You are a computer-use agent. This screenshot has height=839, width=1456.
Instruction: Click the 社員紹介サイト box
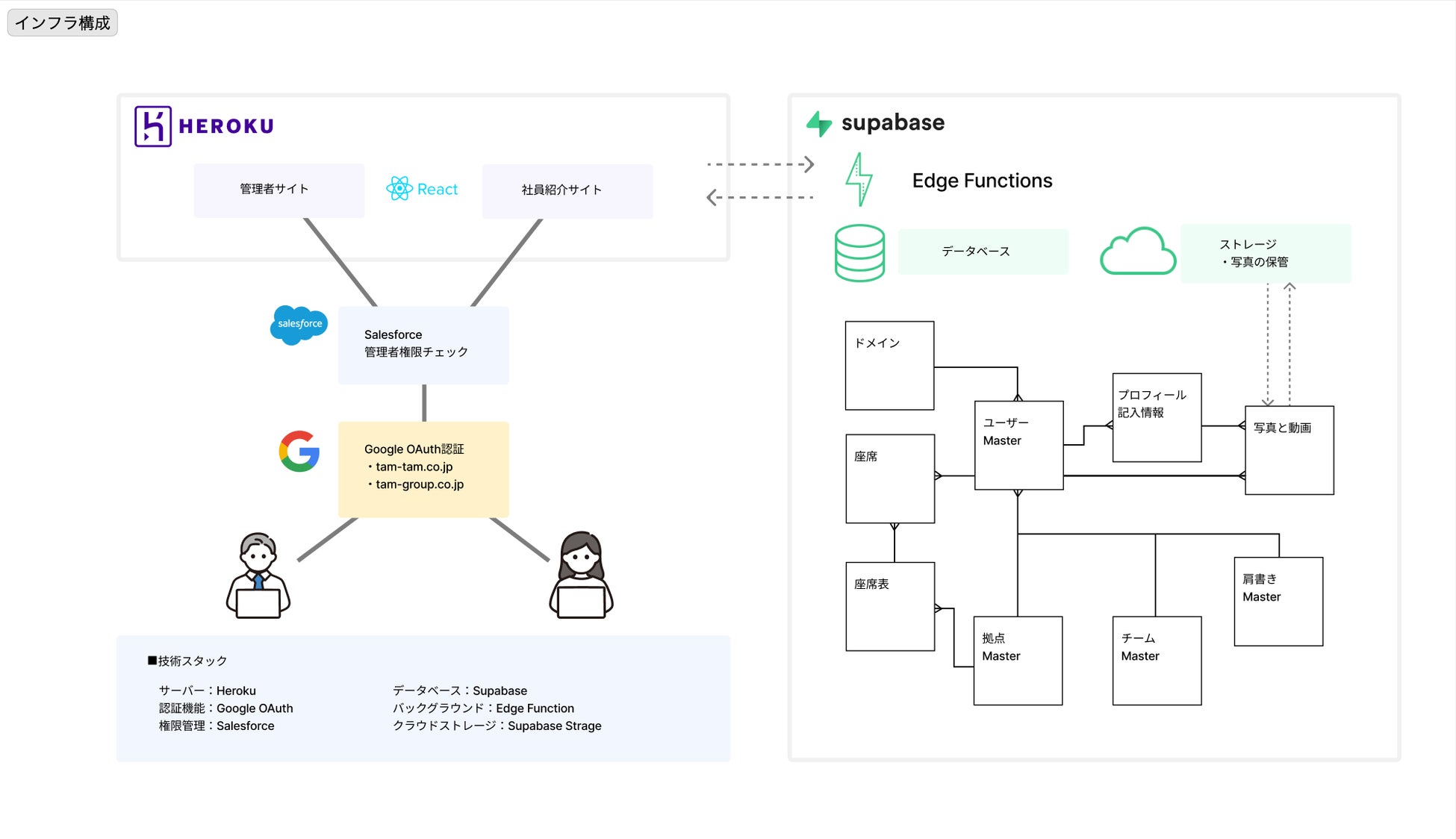[x=567, y=191]
